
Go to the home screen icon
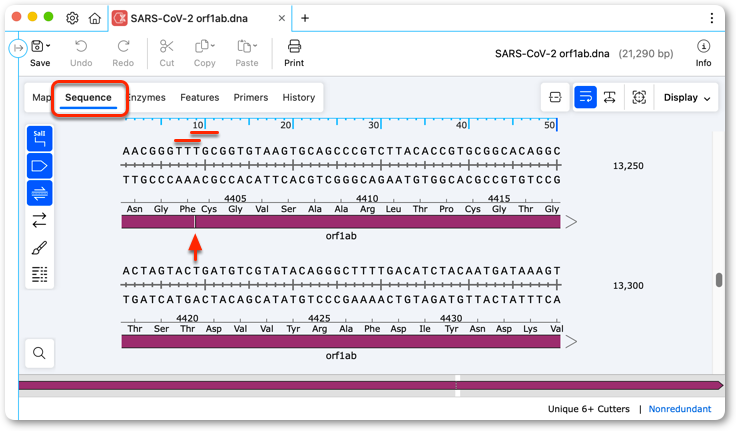[x=95, y=18]
